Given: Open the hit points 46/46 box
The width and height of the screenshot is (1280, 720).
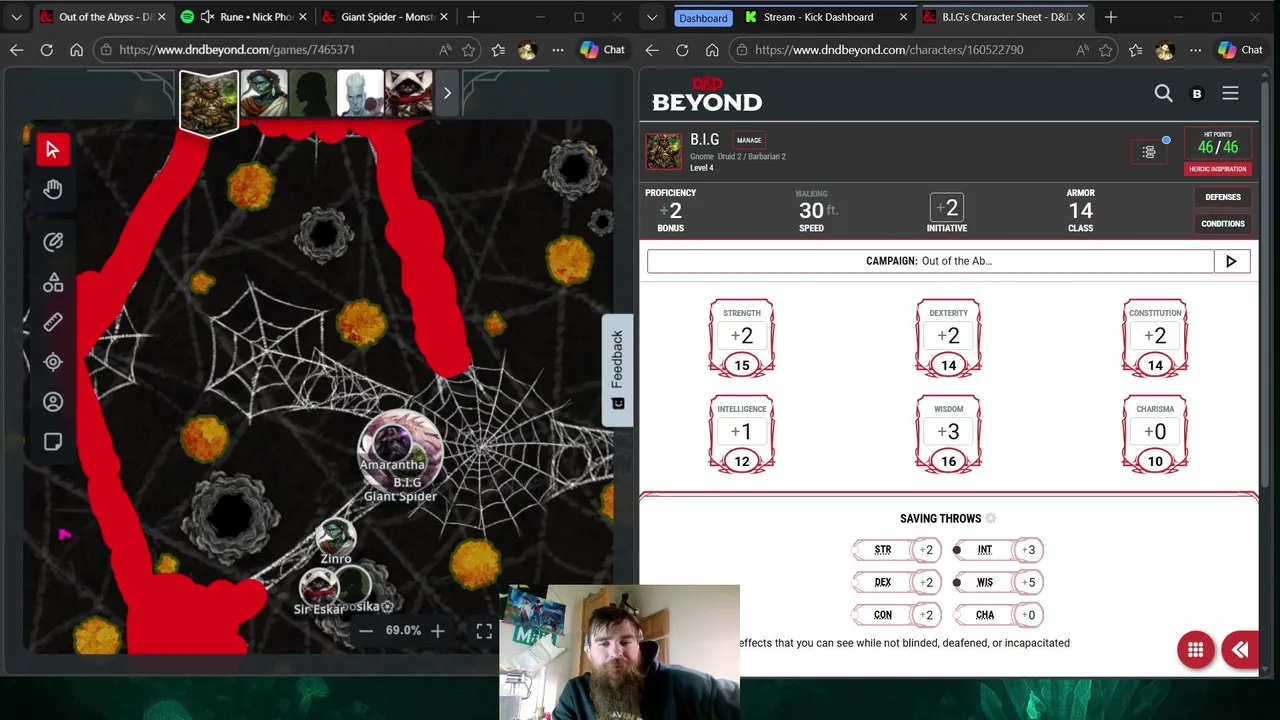Looking at the screenshot, I should [1217, 142].
